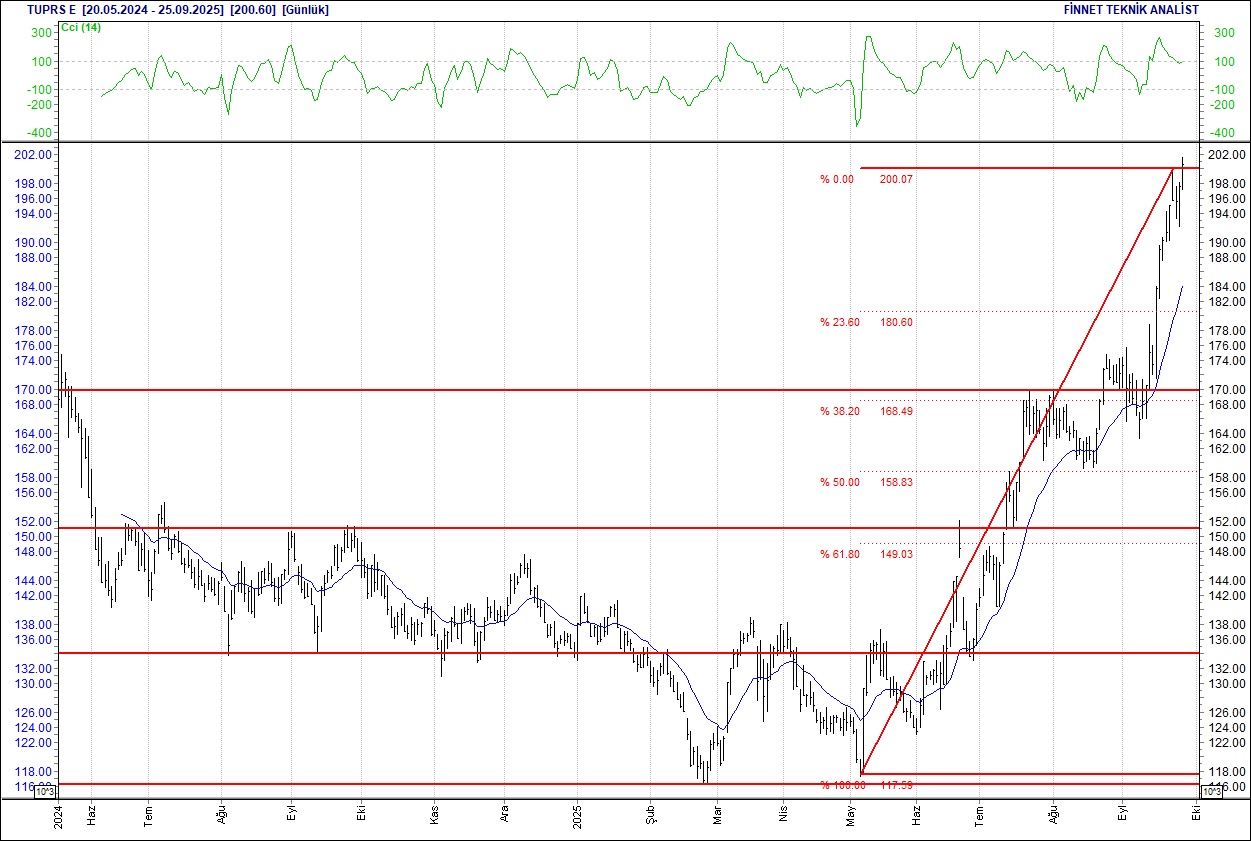Click -400 on the right CCI axis
The height and width of the screenshot is (841, 1251).
click(1222, 133)
